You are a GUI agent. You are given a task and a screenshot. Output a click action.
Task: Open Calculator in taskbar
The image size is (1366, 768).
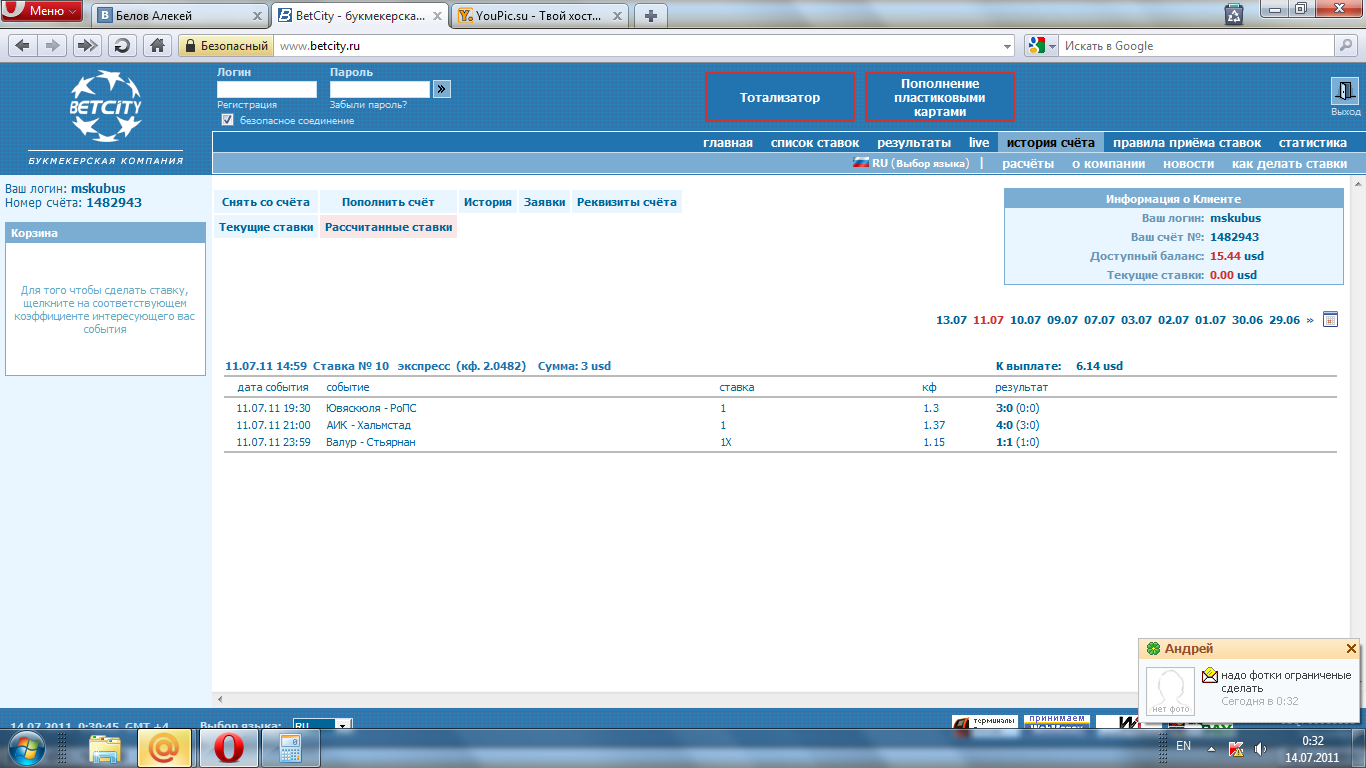(291, 748)
